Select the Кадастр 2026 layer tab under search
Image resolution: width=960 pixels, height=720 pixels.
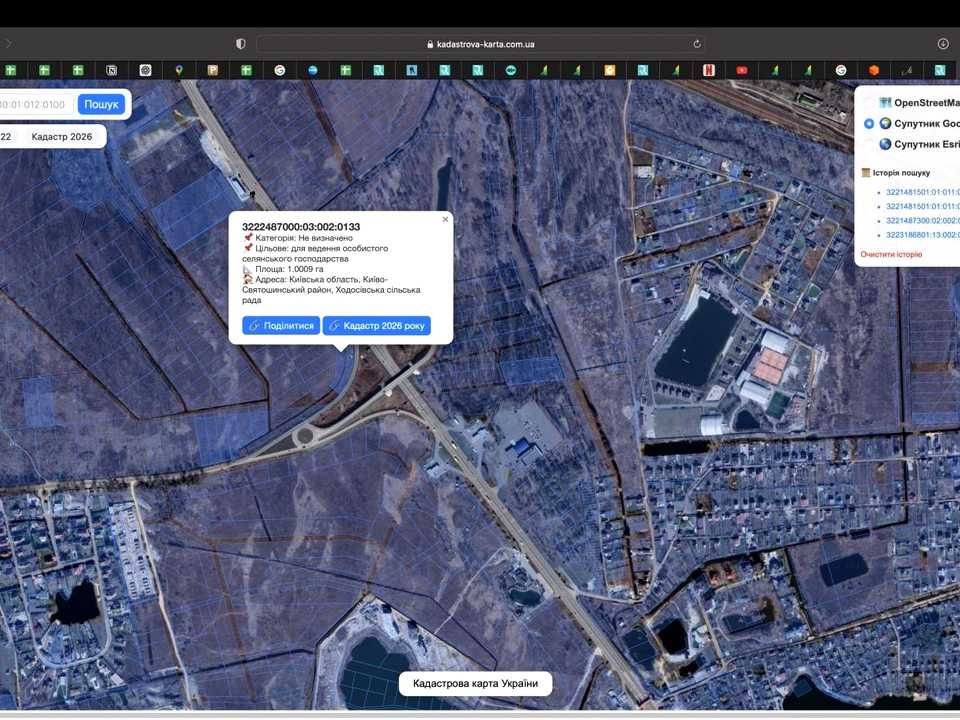coord(62,137)
